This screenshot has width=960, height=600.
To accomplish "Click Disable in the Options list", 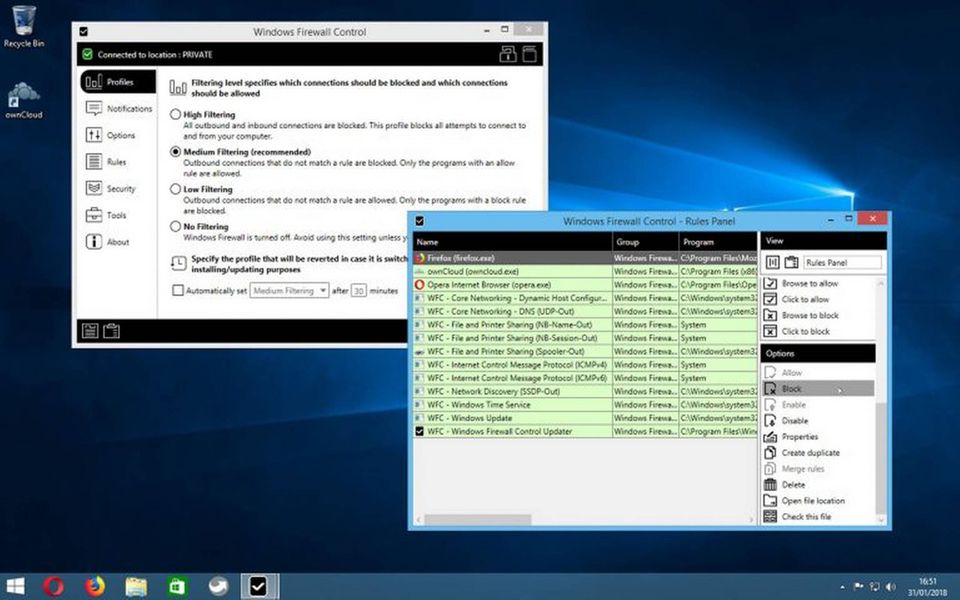I will pyautogui.click(x=794, y=421).
